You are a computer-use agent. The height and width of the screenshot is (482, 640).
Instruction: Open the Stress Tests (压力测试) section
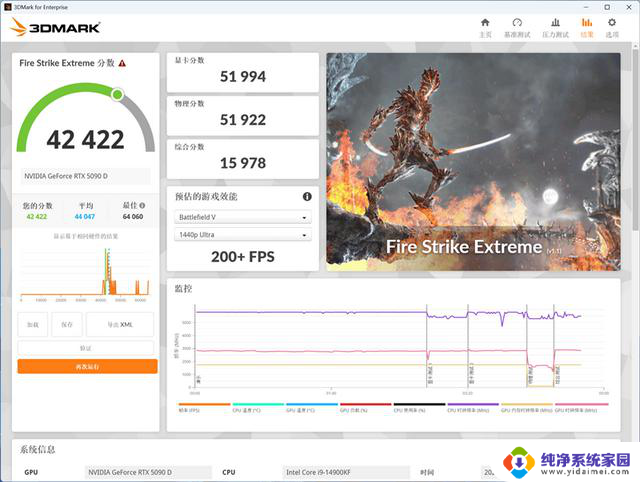pyautogui.click(x=555, y=28)
